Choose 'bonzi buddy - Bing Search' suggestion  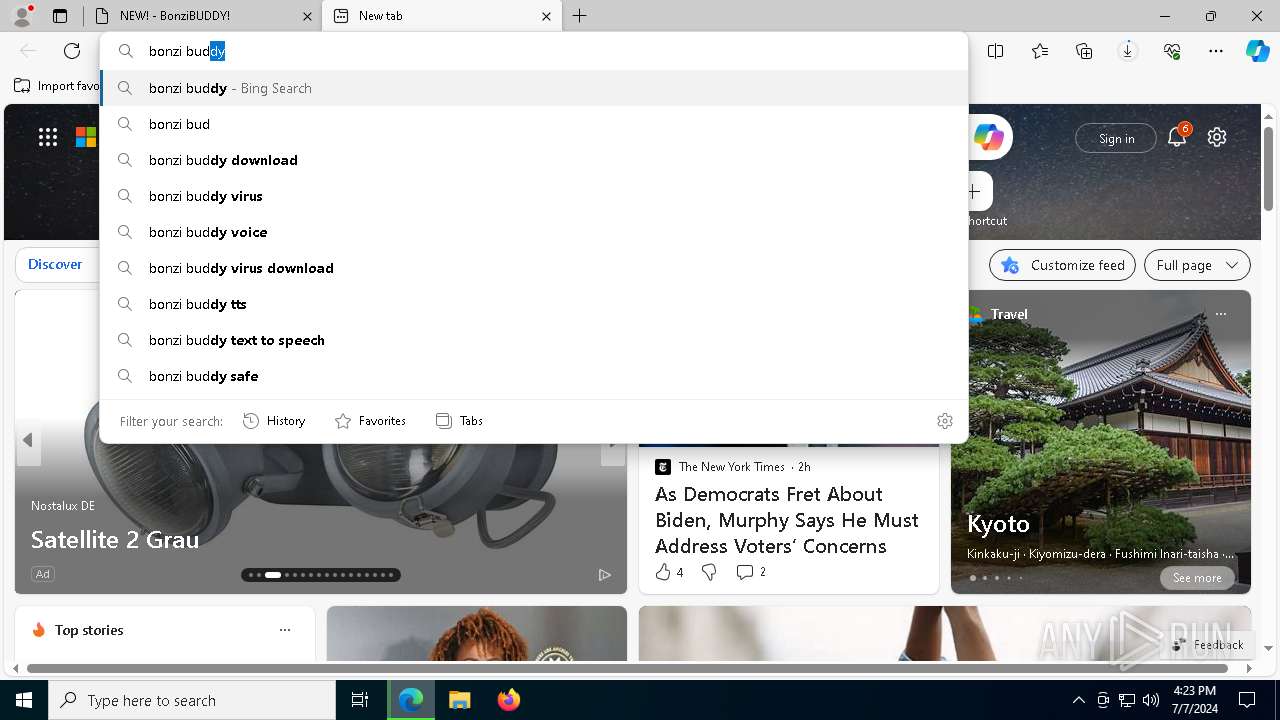pyautogui.click(x=534, y=88)
